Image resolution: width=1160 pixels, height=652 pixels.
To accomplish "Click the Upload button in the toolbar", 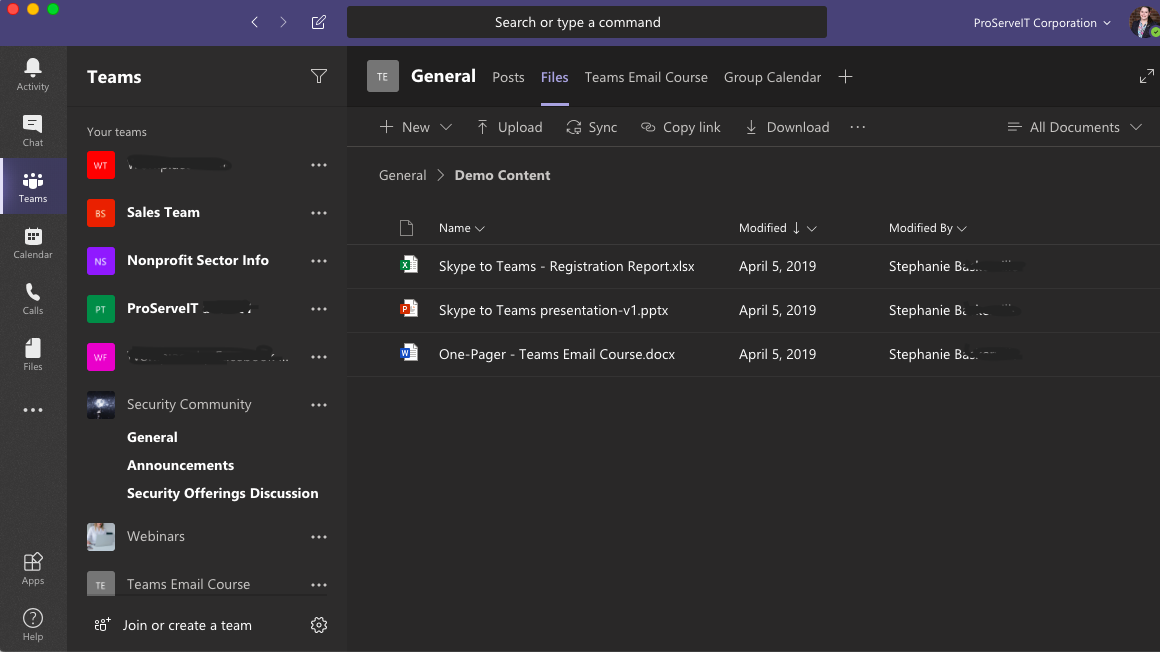I will [509, 127].
